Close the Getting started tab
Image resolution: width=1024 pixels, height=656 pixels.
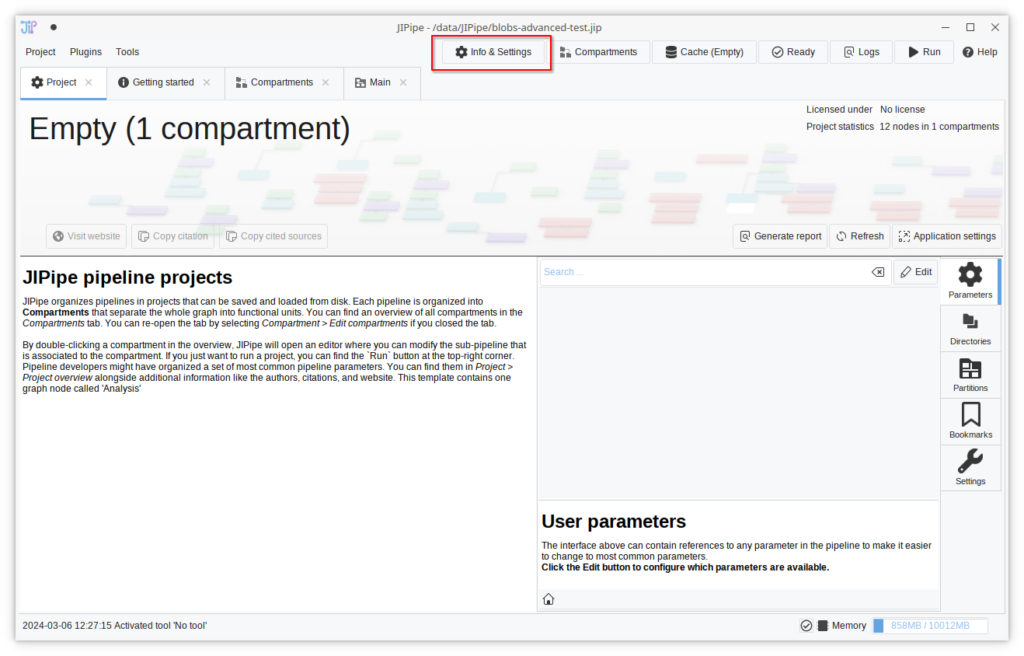tap(207, 83)
